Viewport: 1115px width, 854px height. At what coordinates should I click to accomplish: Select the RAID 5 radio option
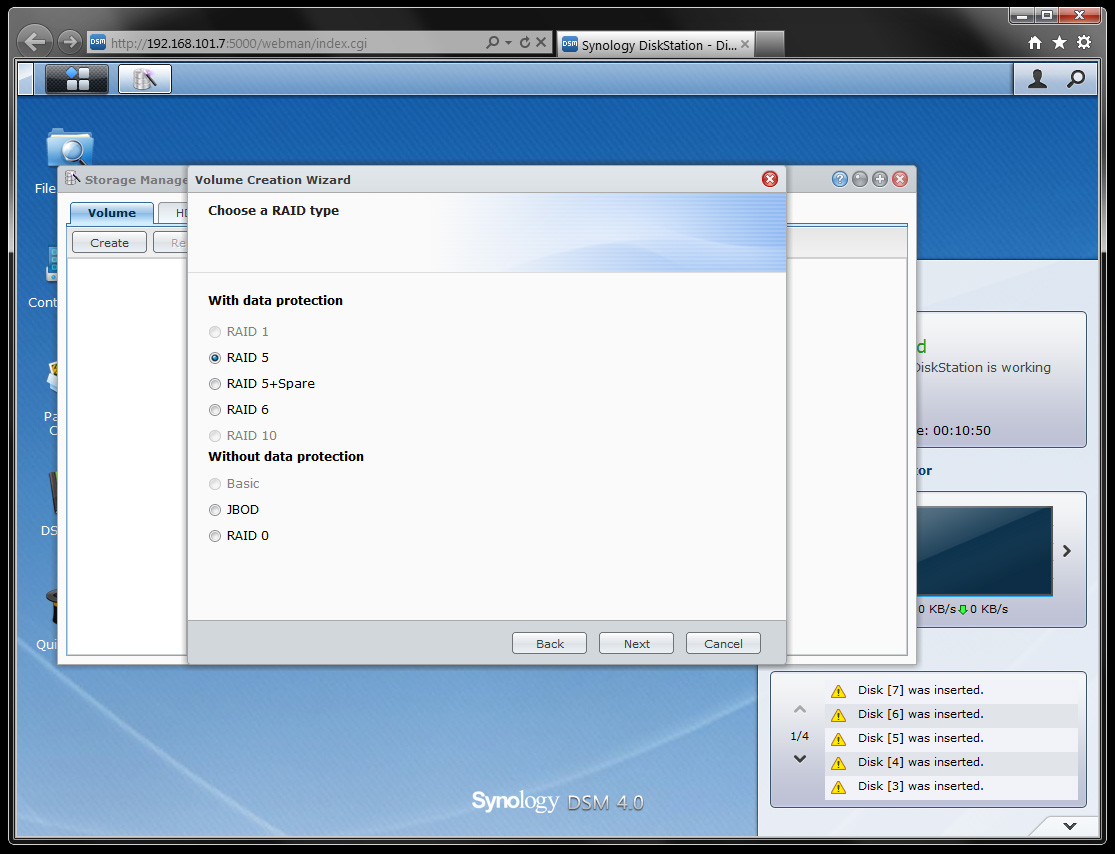click(215, 358)
